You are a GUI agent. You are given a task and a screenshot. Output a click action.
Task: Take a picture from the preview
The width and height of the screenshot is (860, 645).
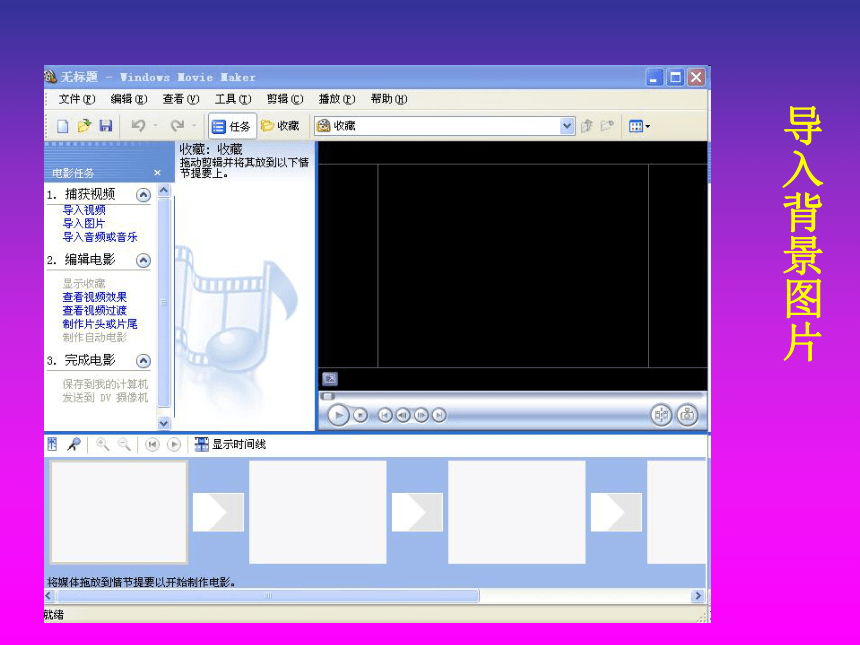pos(687,415)
